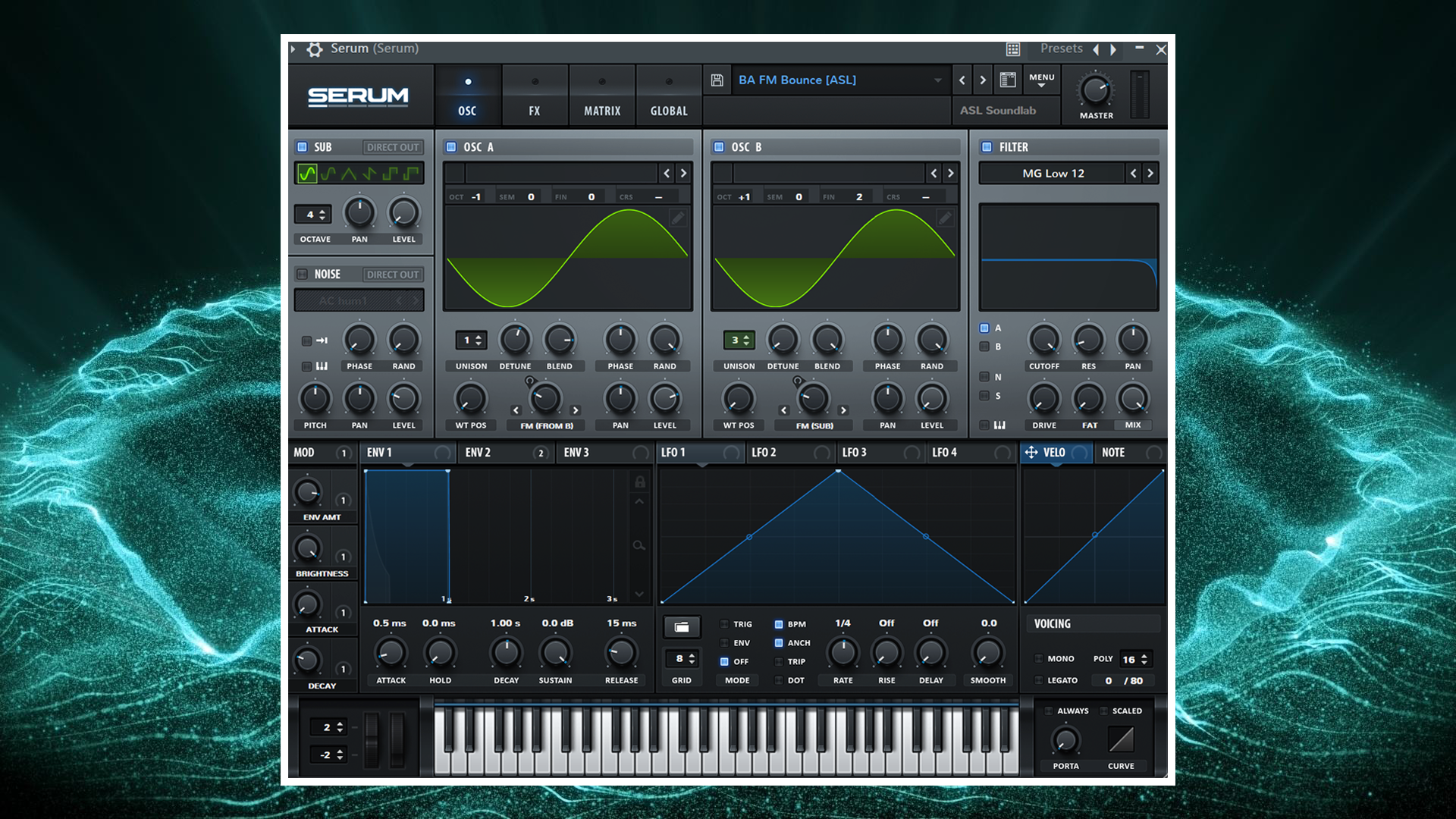Toggle the FILTER enable switch
The width and height of the screenshot is (1456, 819).
click(987, 147)
